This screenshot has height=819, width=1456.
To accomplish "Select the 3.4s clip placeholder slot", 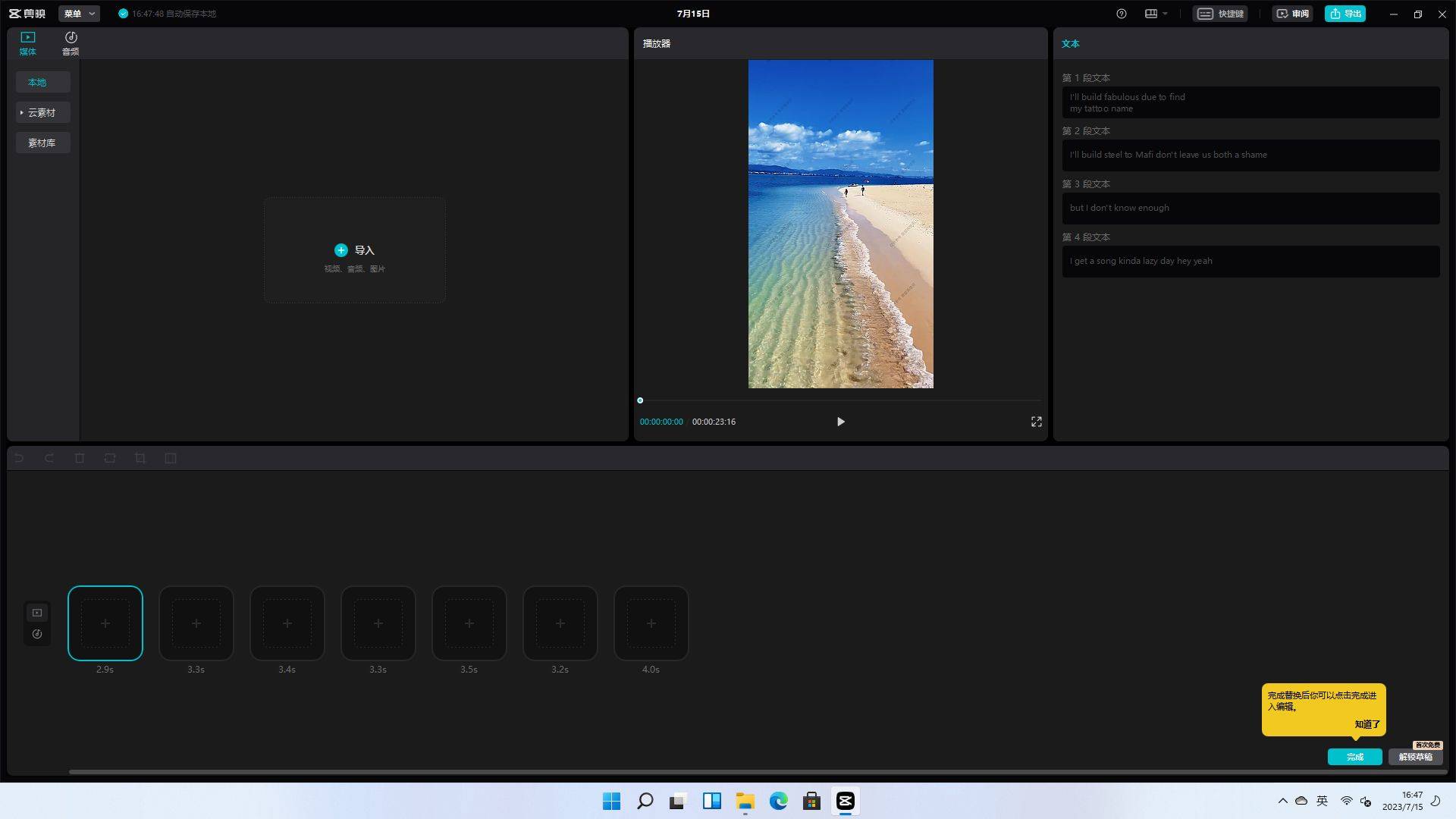I will (x=287, y=623).
